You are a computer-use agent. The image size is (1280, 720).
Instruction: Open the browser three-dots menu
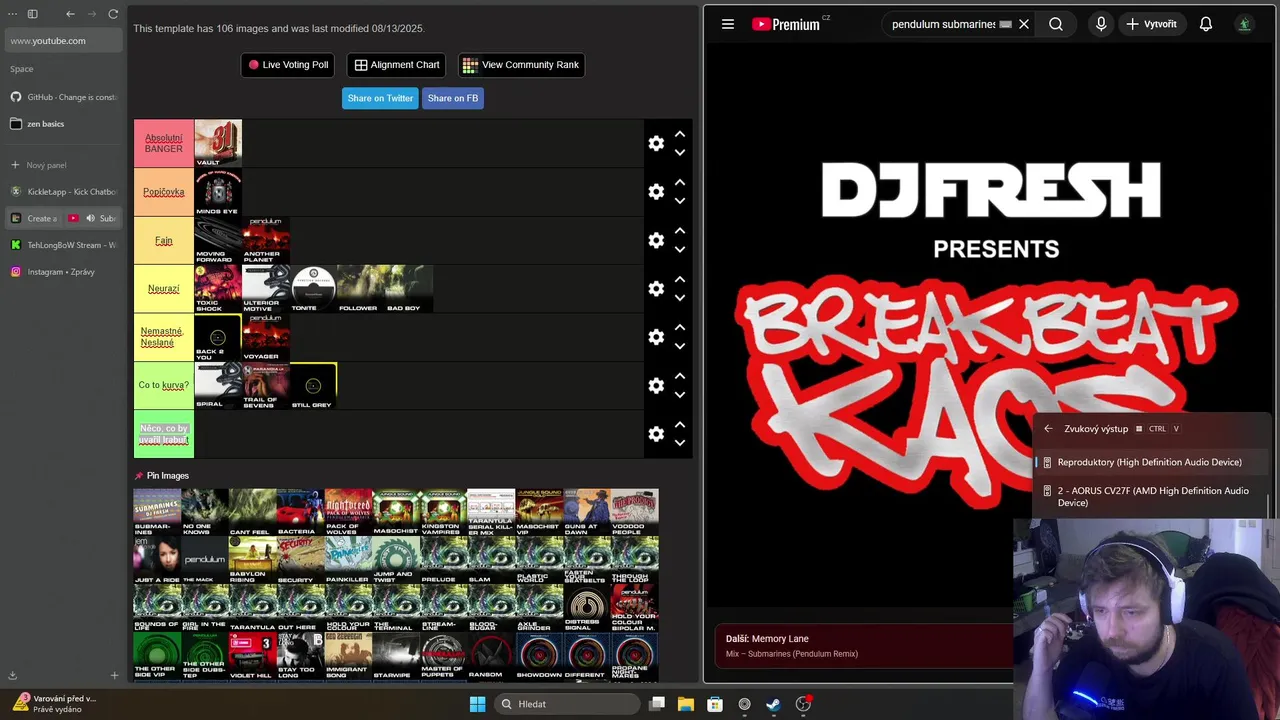(x=12, y=14)
